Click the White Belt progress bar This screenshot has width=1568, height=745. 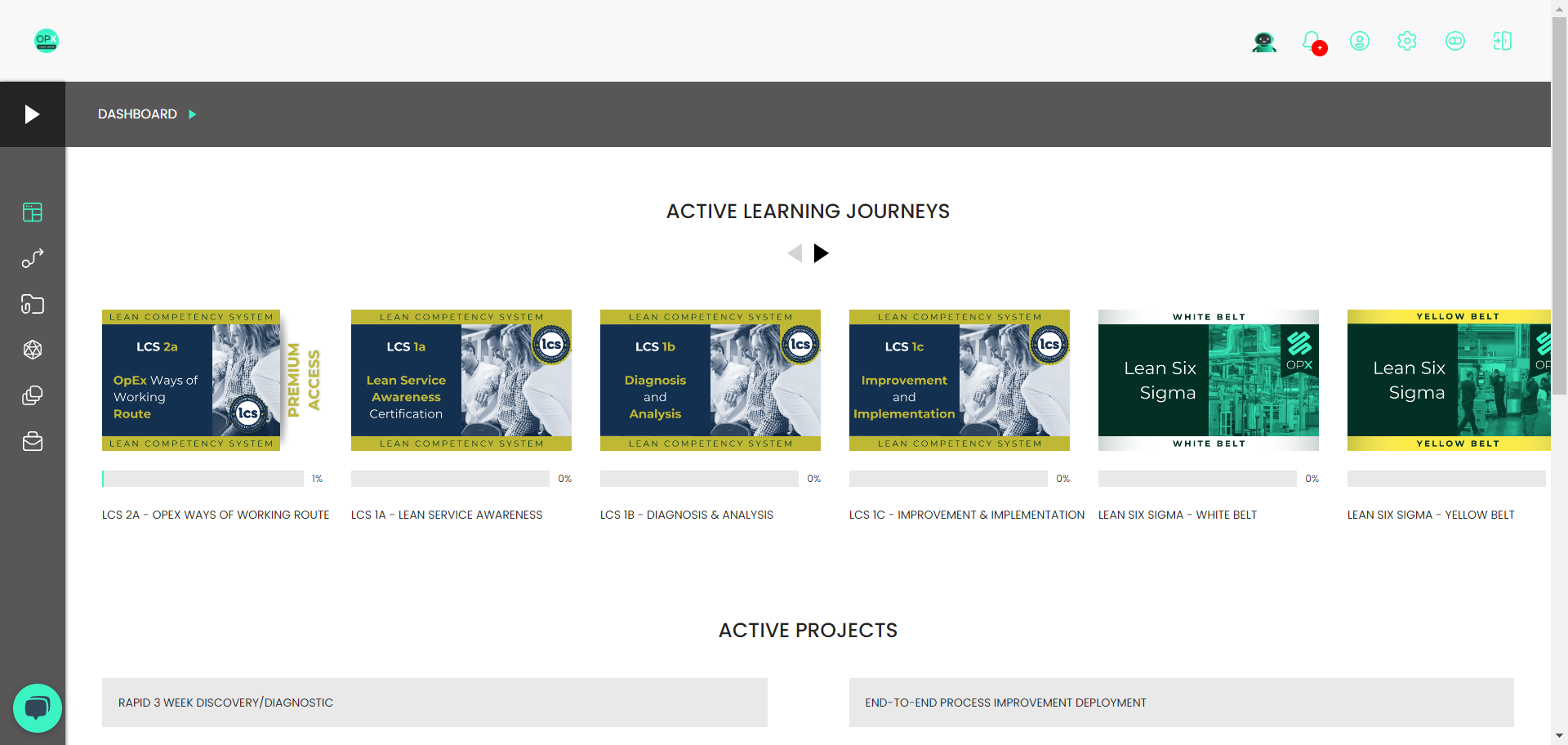click(1197, 479)
